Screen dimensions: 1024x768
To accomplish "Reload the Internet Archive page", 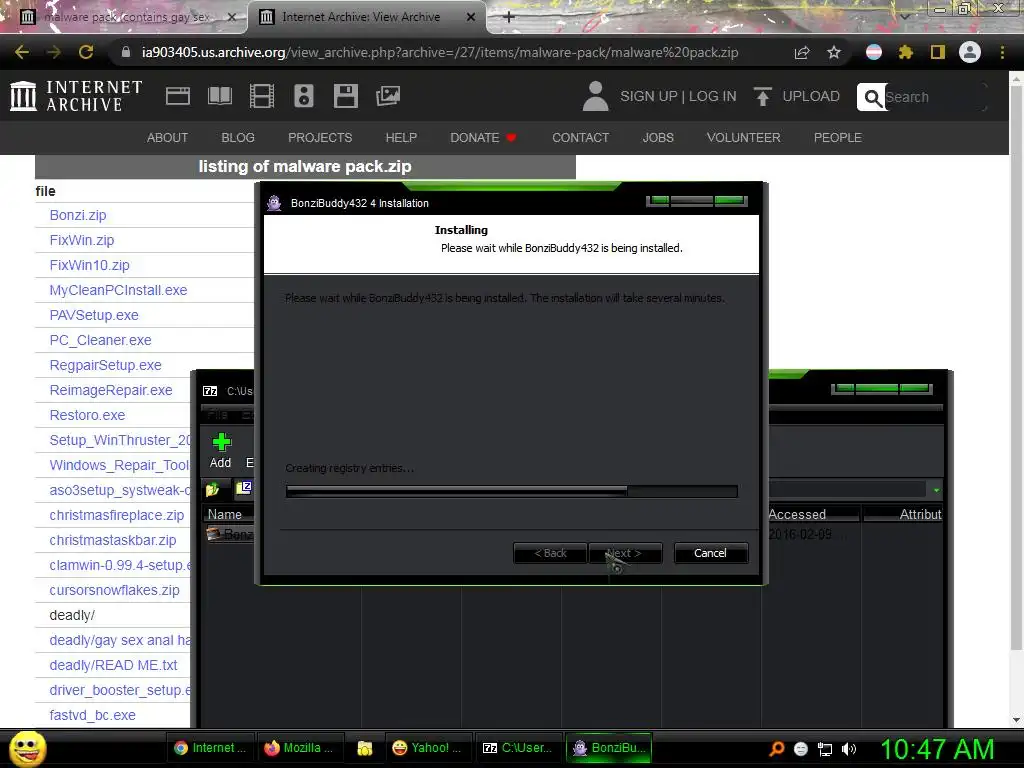I will pyautogui.click(x=86, y=52).
